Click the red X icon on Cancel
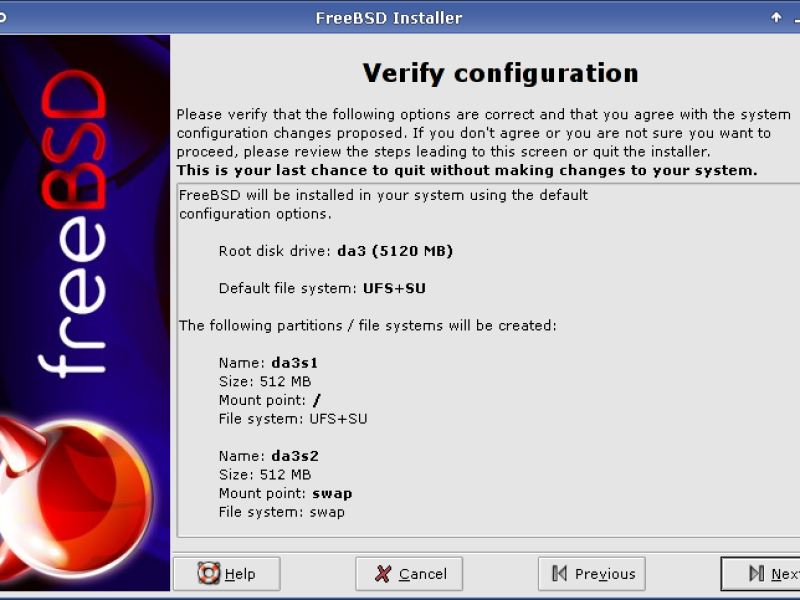Image resolution: width=800 pixels, height=600 pixels. click(383, 574)
